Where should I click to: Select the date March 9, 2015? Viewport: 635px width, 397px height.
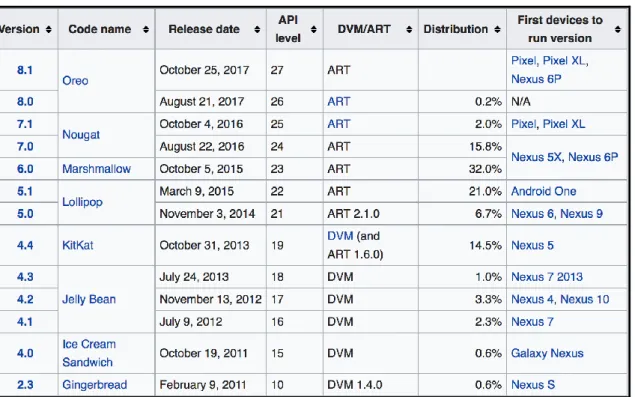click(x=197, y=191)
